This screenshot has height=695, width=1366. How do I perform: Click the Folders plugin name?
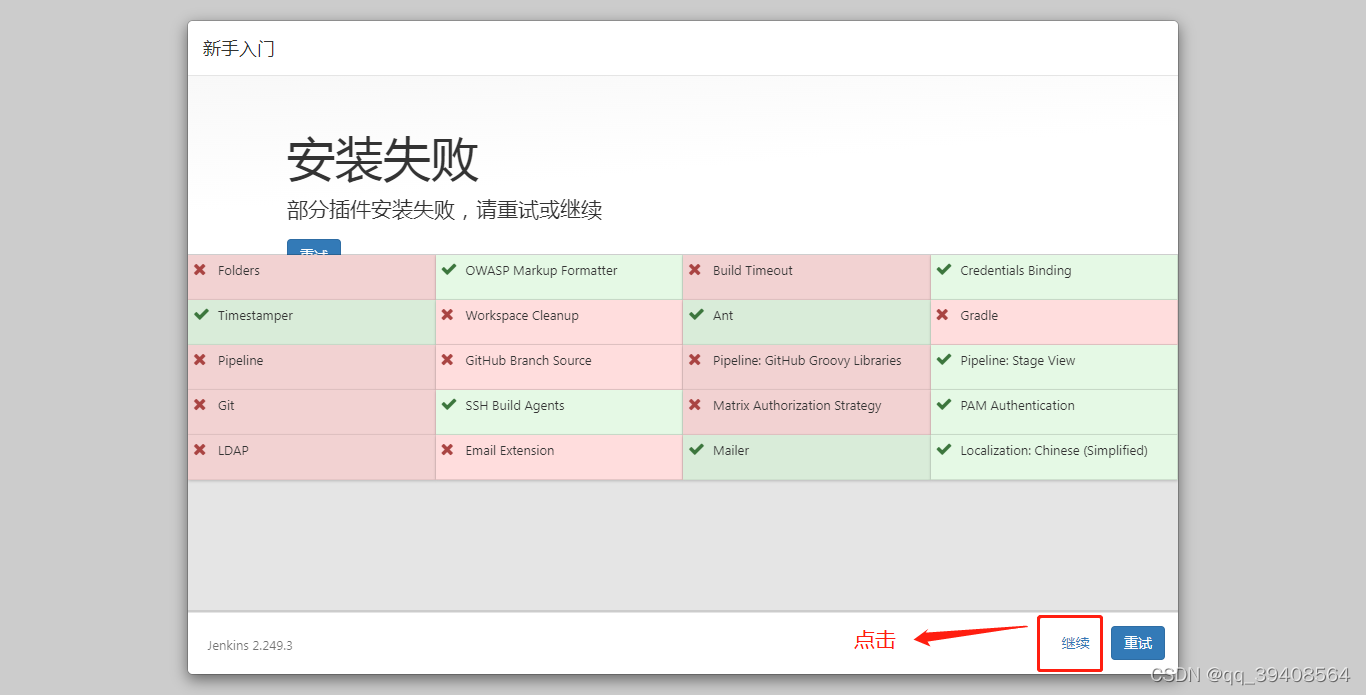239,271
